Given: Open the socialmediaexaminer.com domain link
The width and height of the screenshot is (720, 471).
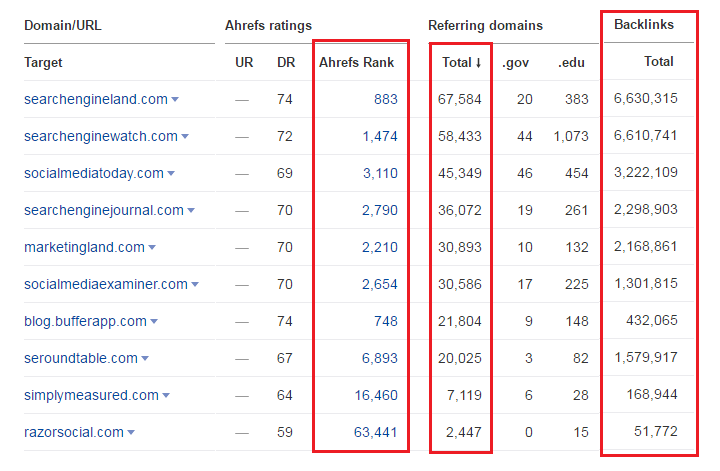Looking at the screenshot, I should pos(106,284).
